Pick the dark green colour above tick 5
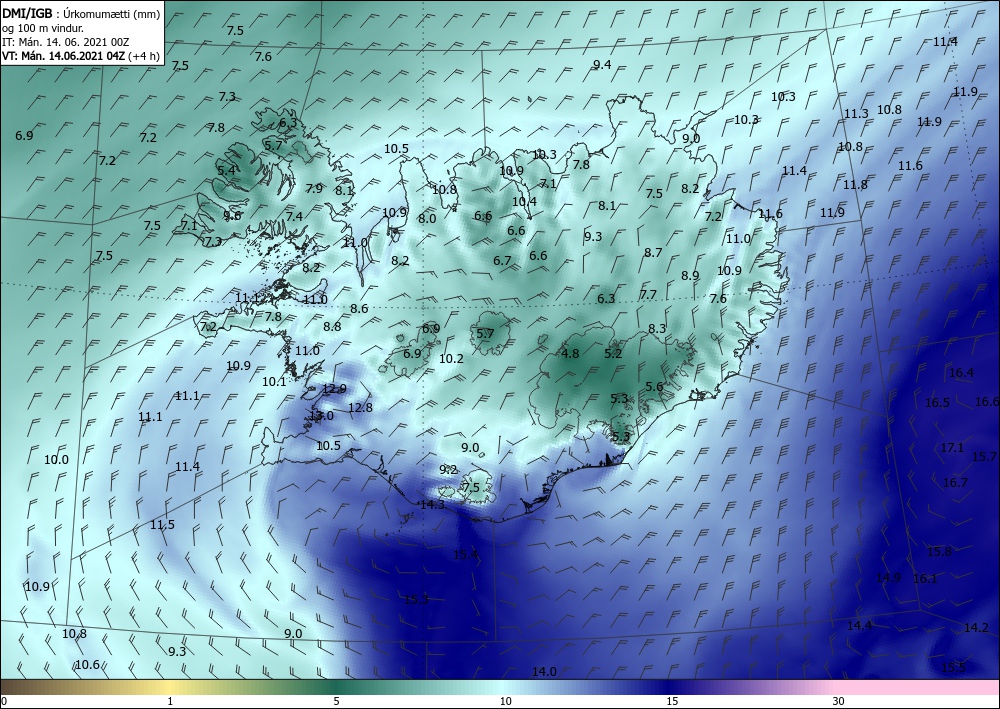Viewport: 1000px width, 709px height. 336,687
